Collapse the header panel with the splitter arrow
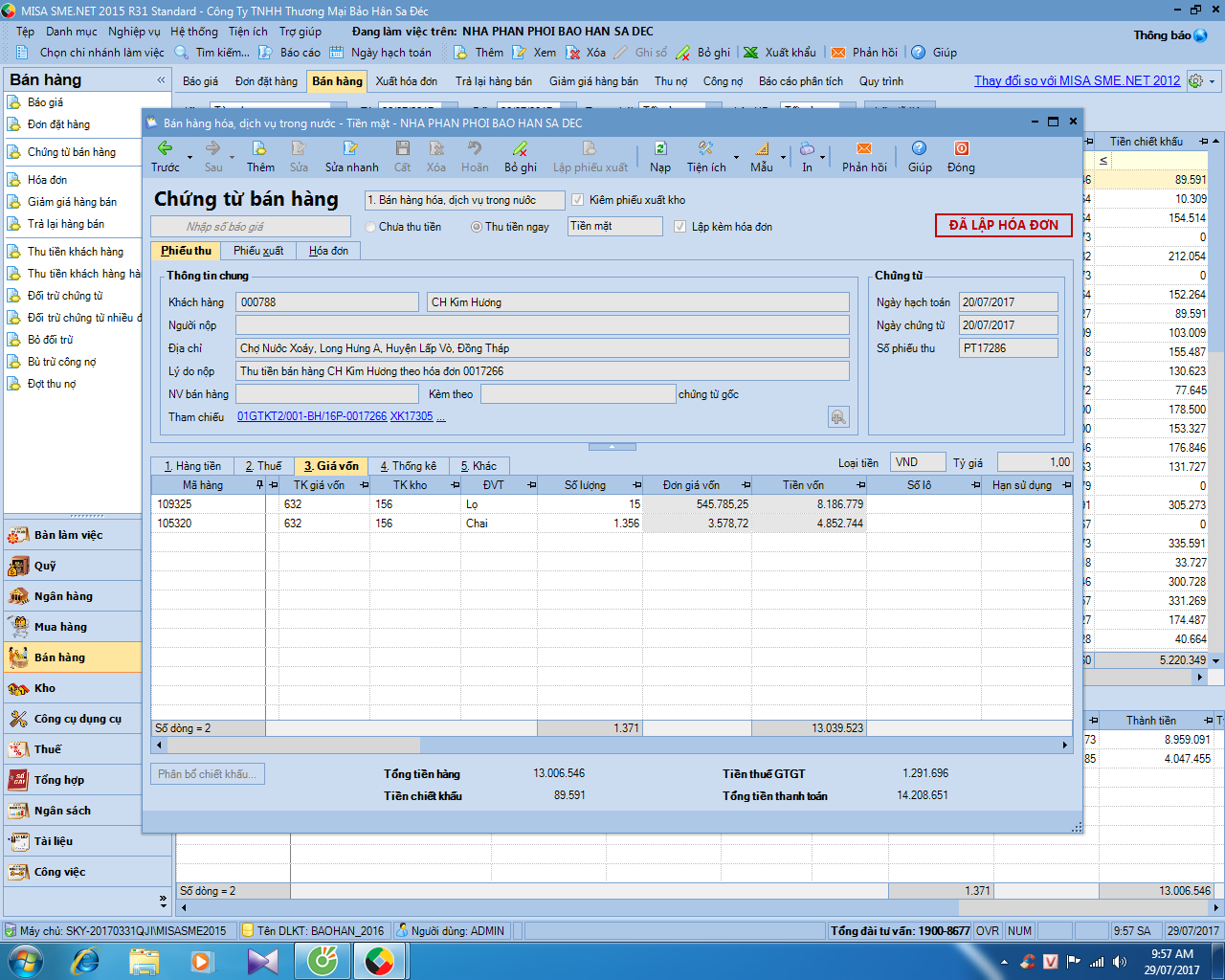 612,447
